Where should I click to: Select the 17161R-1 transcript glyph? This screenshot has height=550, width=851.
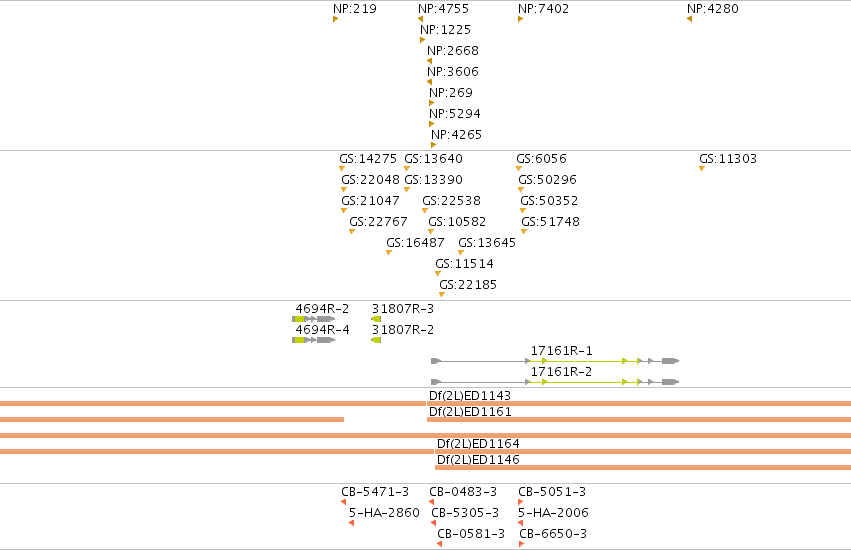click(555, 361)
